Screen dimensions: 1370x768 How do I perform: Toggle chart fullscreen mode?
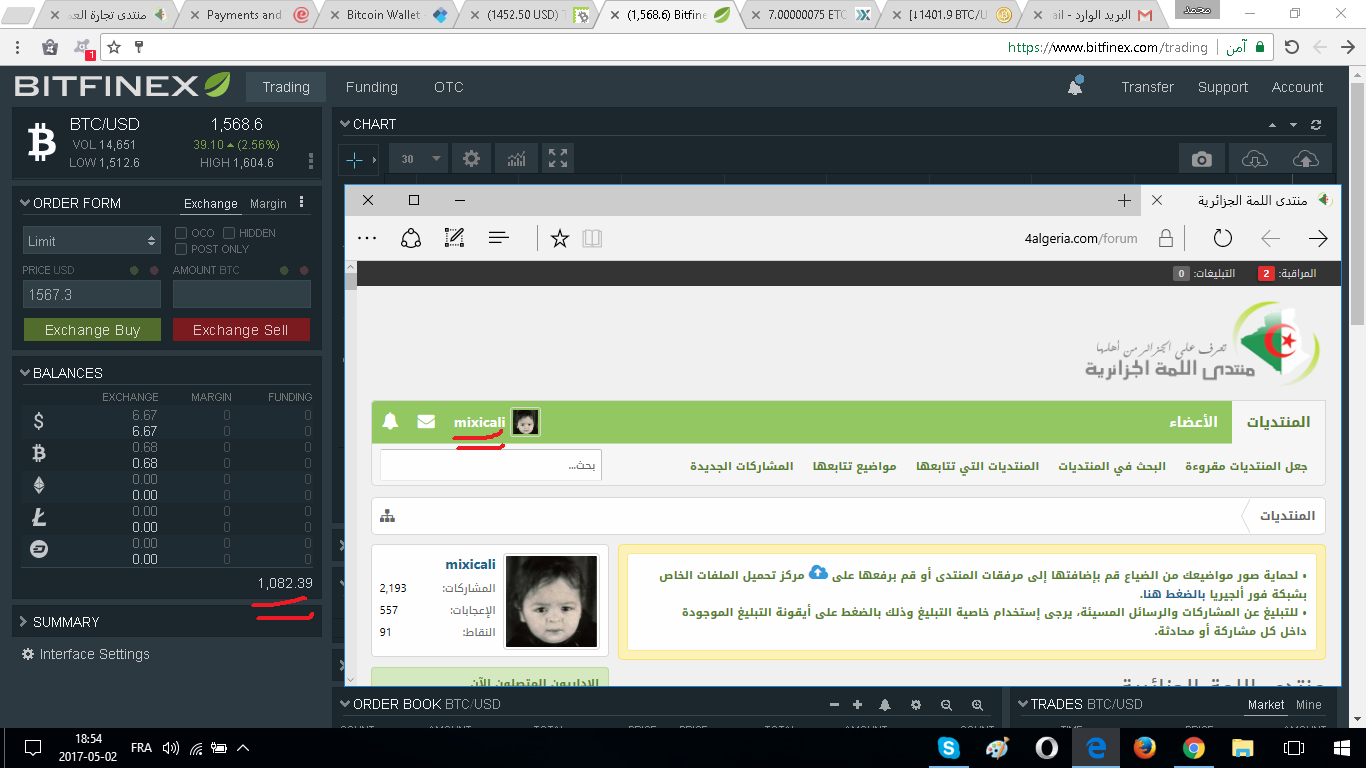[x=558, y=159]
